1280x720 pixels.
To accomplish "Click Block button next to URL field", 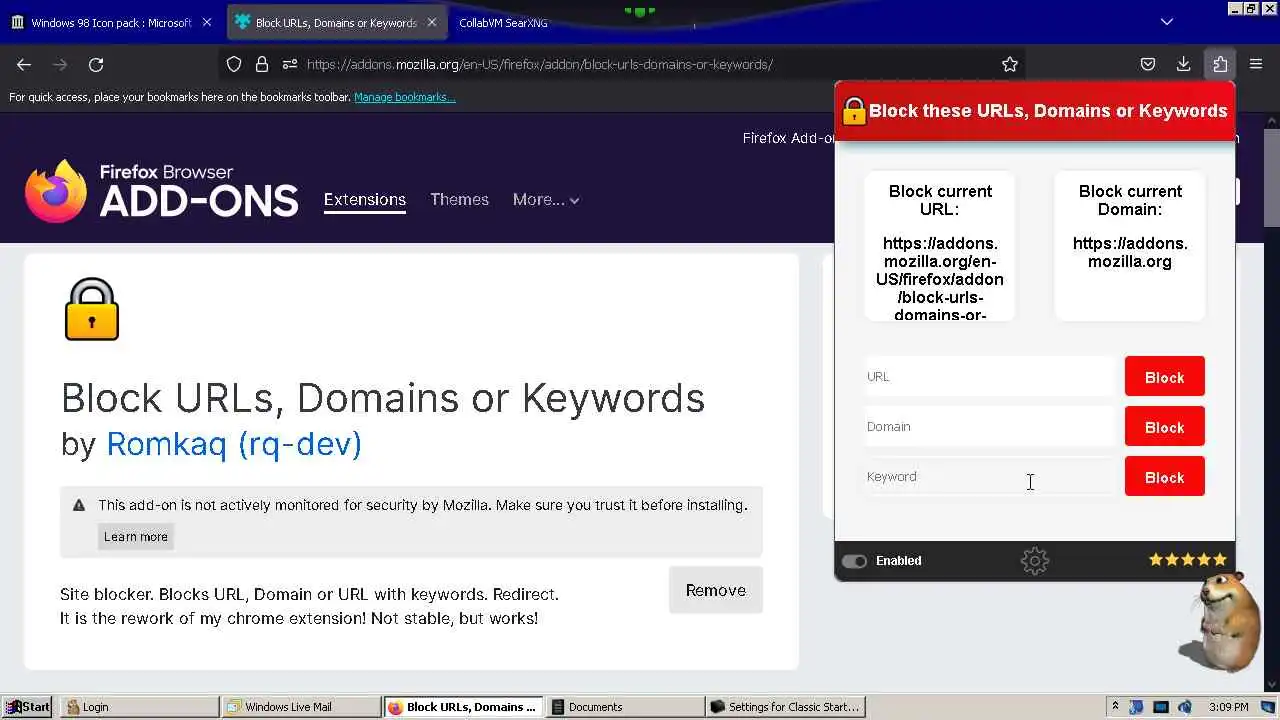I will pyautogui.click(x=1164, y=377).
